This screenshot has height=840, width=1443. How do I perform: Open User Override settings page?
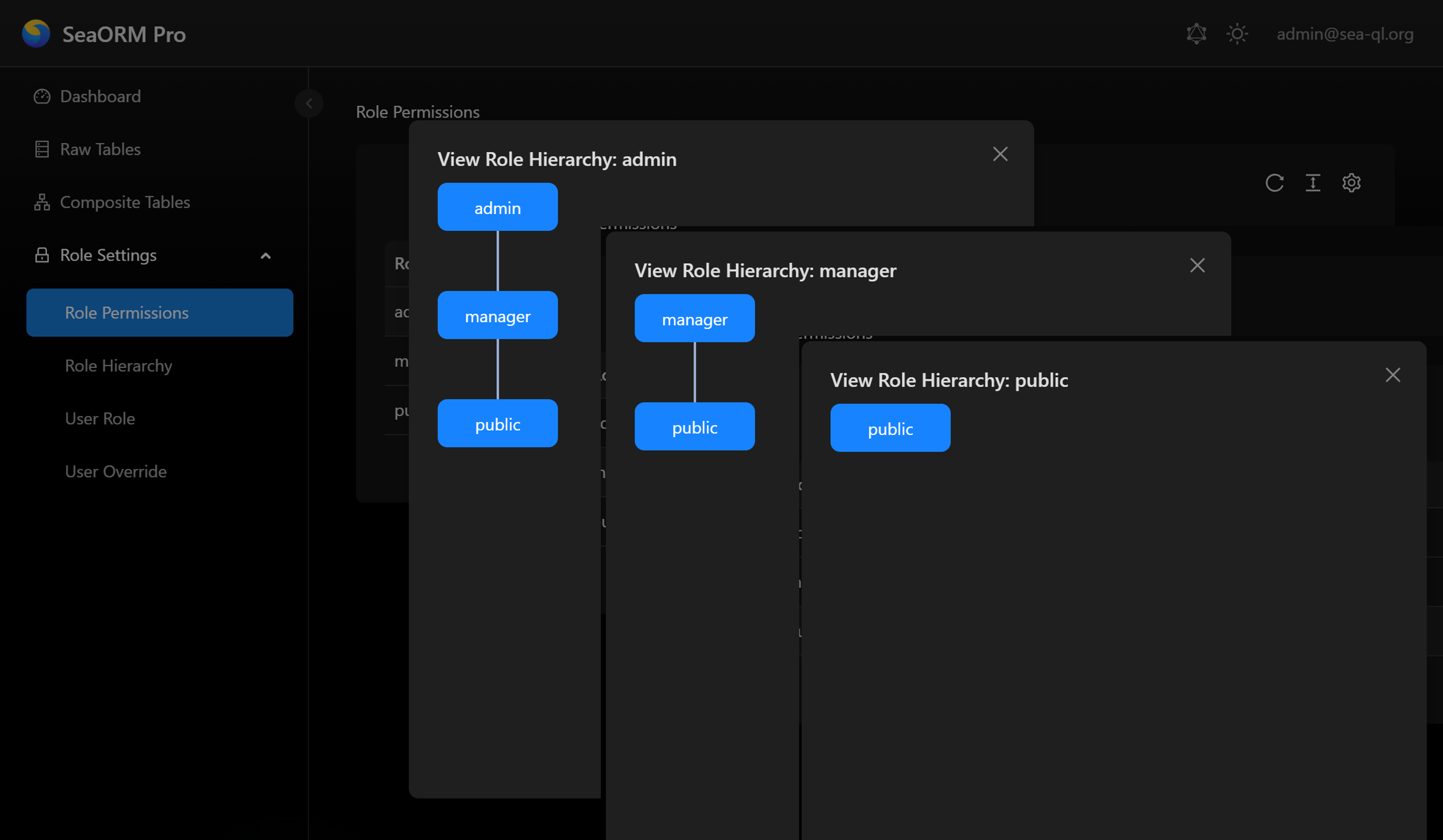click(x=115, y=471)
